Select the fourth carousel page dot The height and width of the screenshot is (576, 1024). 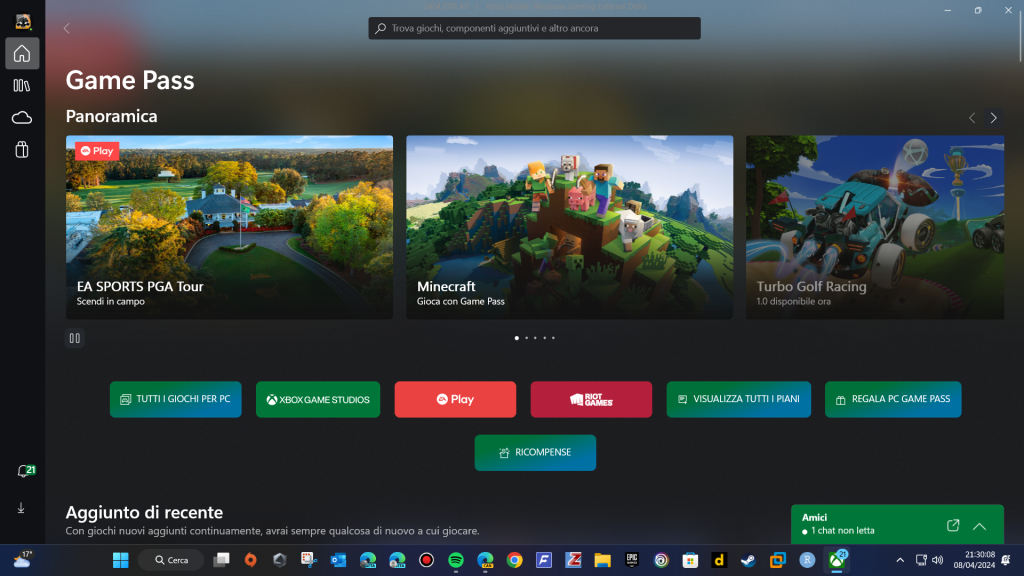(x=545, y=338)
